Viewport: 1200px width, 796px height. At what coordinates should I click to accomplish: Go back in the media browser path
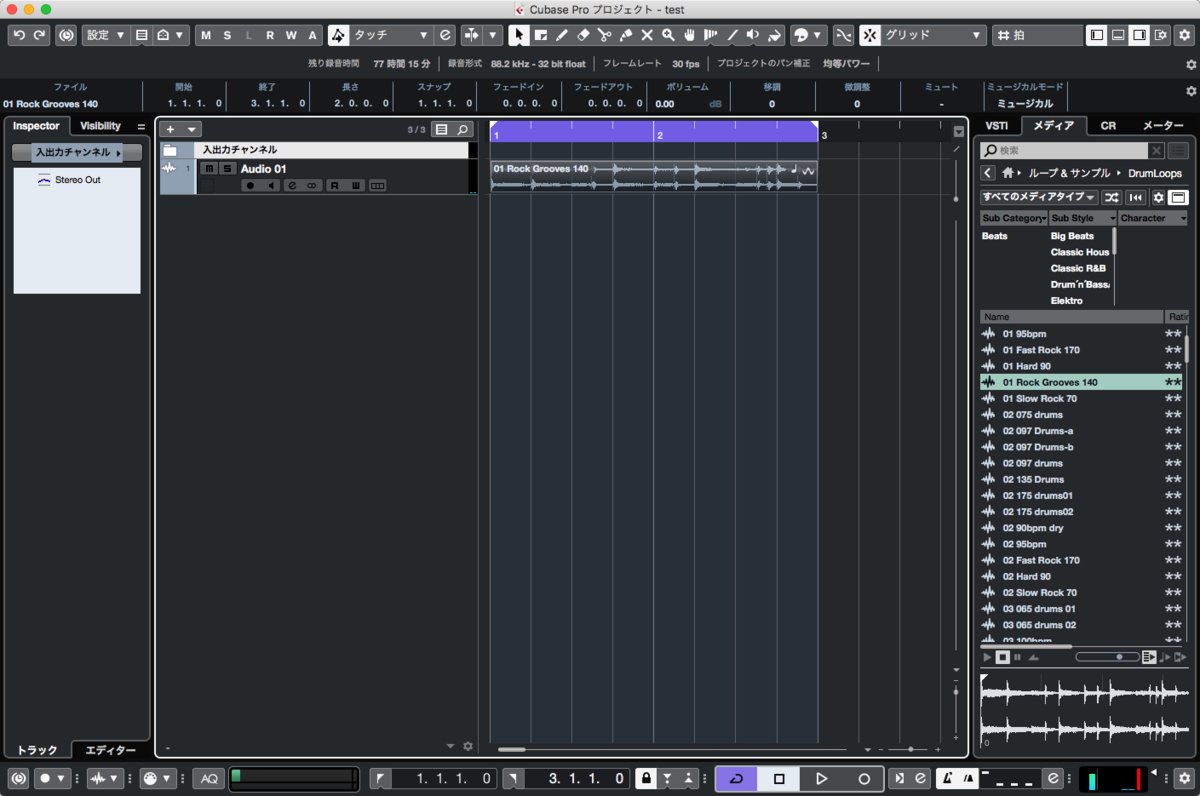click(x=988, y=173)
